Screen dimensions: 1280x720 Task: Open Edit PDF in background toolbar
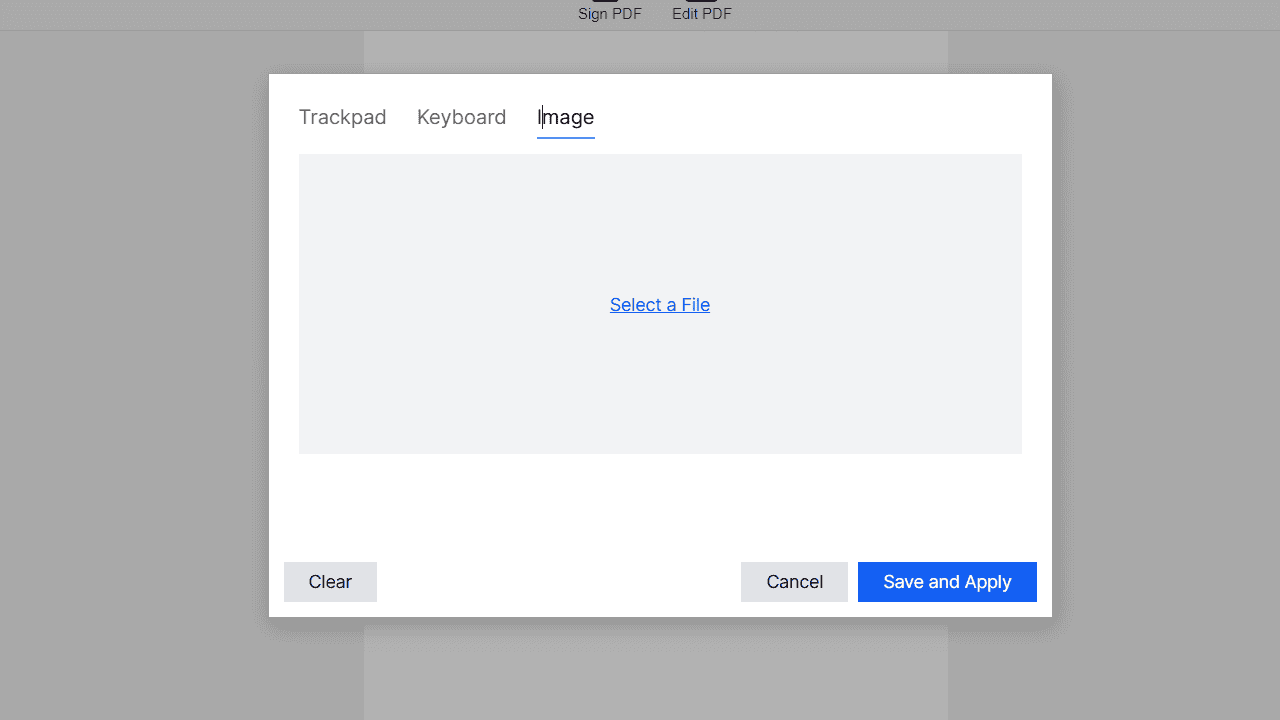click(x=702, y=12)
